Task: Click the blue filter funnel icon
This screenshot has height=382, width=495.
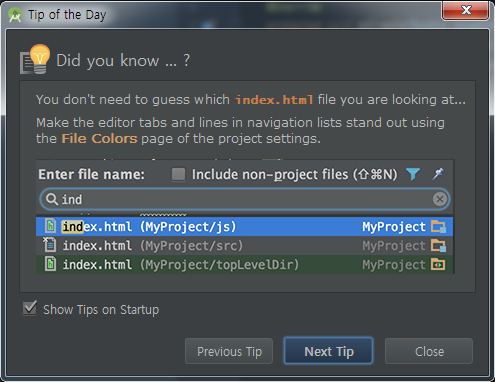Action: click(x=413, y=174)
